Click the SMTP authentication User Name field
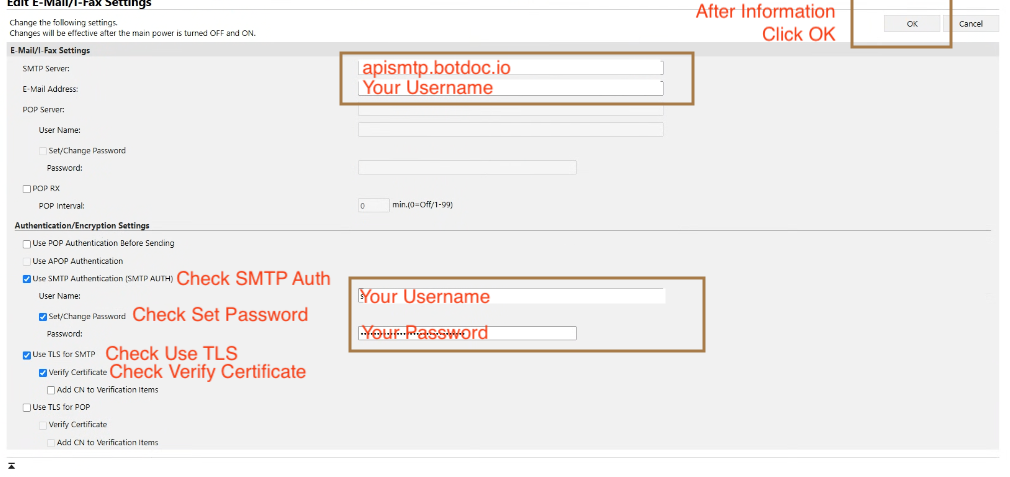Image resolution: width=1010 pixels, height=477 pixels. point(511,296)
